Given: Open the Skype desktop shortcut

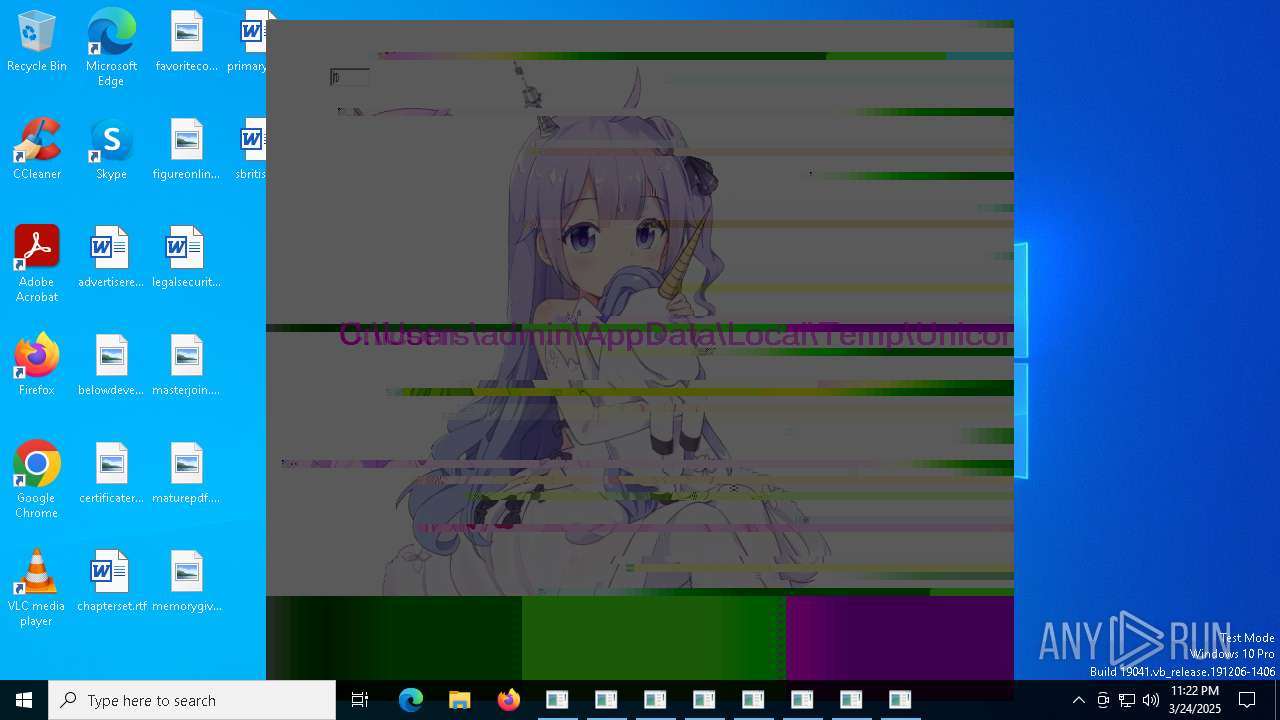Looking at the screenshot, I should tap(111, 150).
